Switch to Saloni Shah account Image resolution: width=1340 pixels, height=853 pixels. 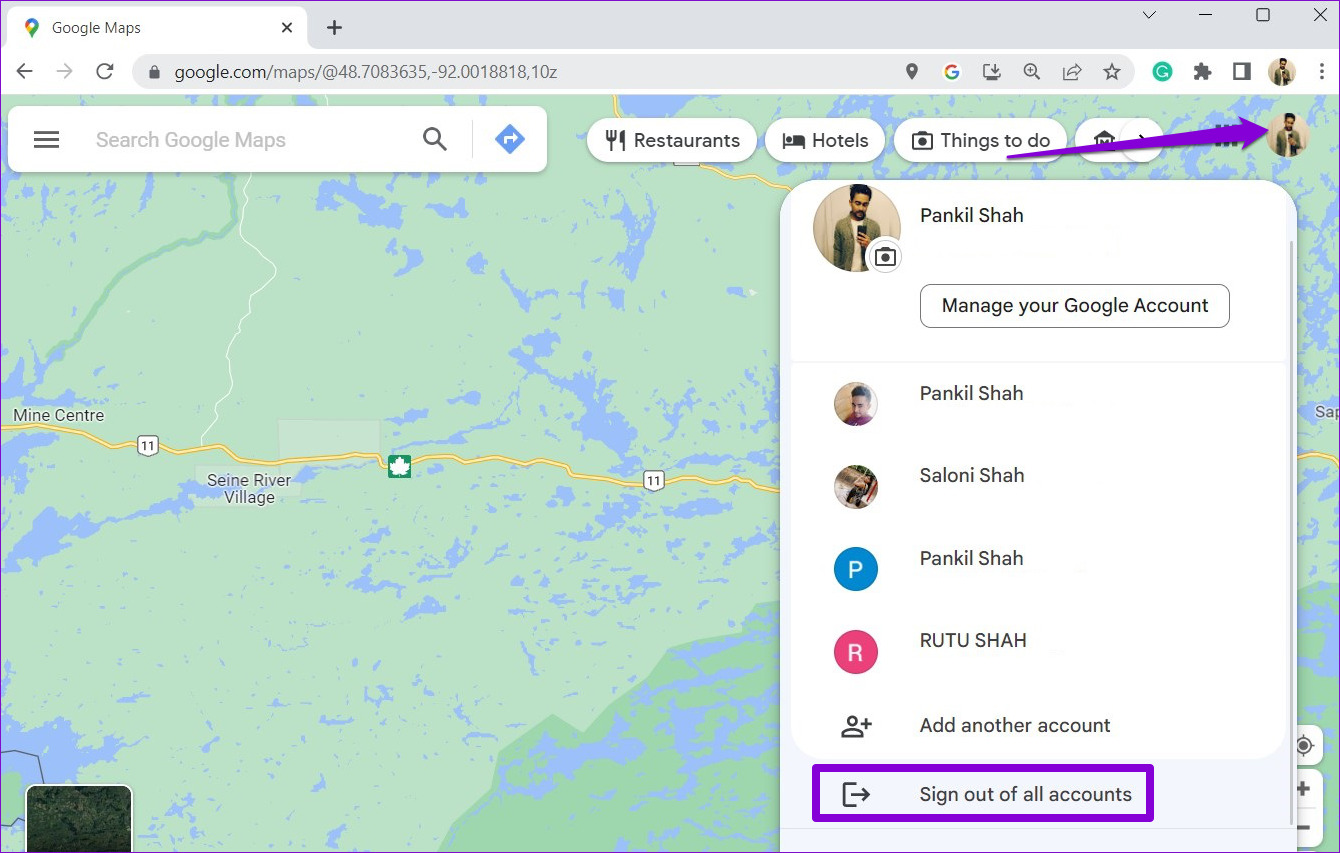1037,487
